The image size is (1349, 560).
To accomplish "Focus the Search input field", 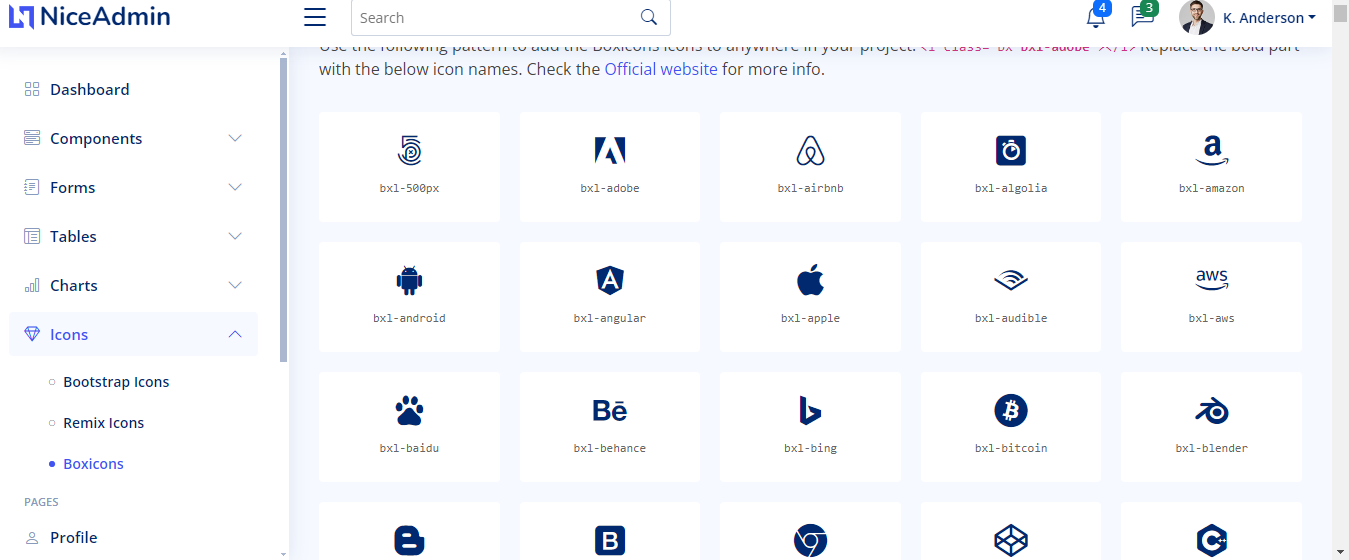I will pos(495,17).
